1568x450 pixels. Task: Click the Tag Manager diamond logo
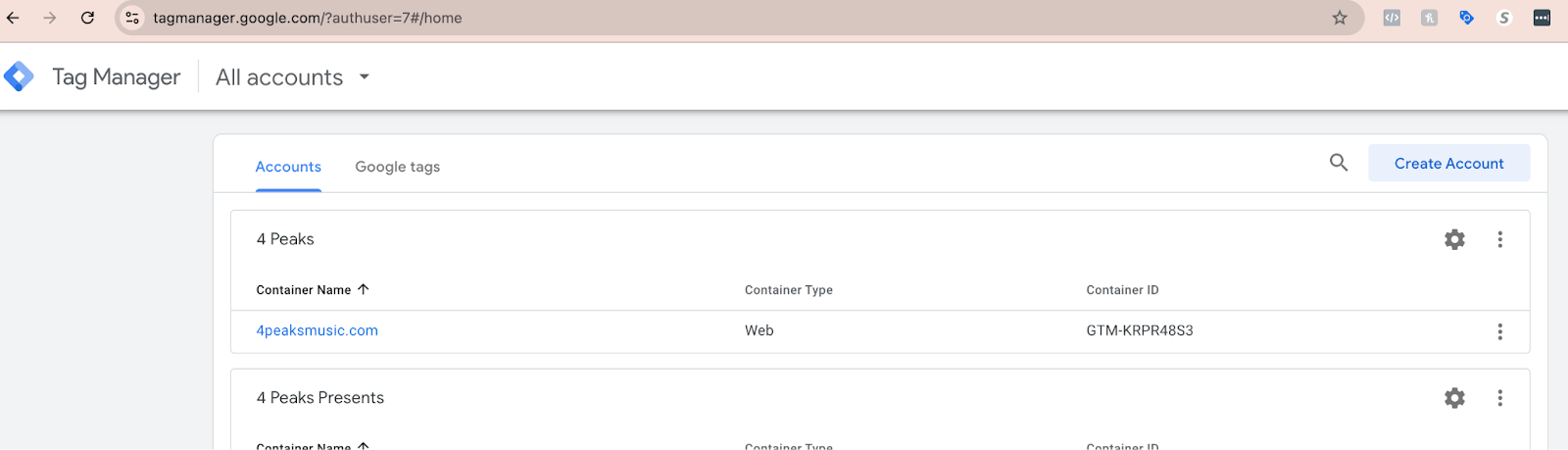pos(19,76)
